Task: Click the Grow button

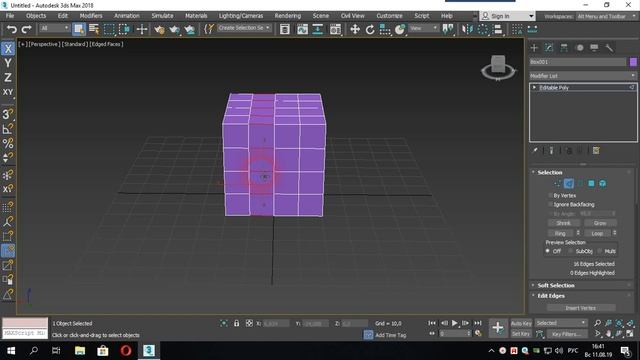Action: 600,223
